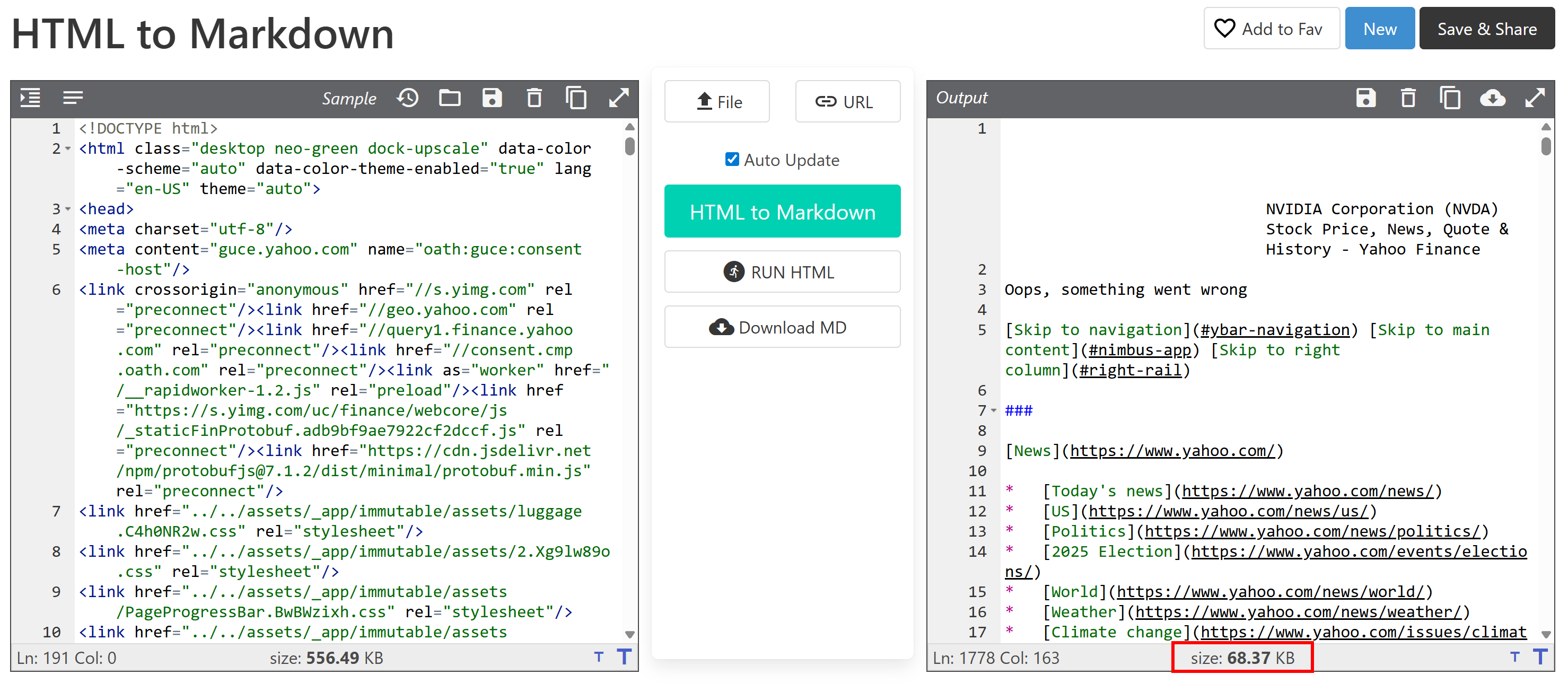The width and height of the screenshot is (1568, 683).
Task: Expand the output panel to fullscreen
Action: [x=1535, y=98]
